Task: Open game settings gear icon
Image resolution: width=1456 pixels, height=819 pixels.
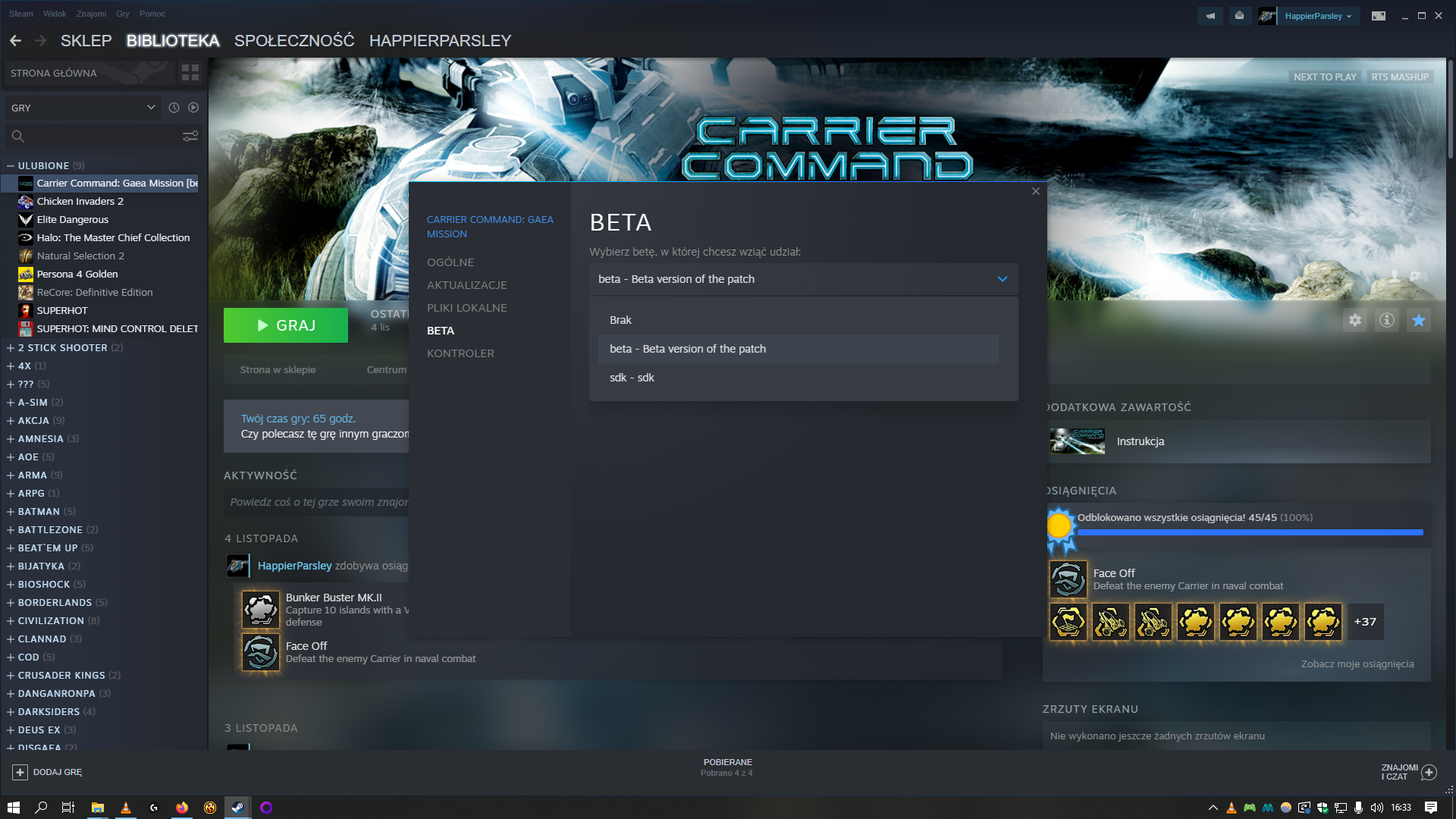Action: coord(1354,320)
